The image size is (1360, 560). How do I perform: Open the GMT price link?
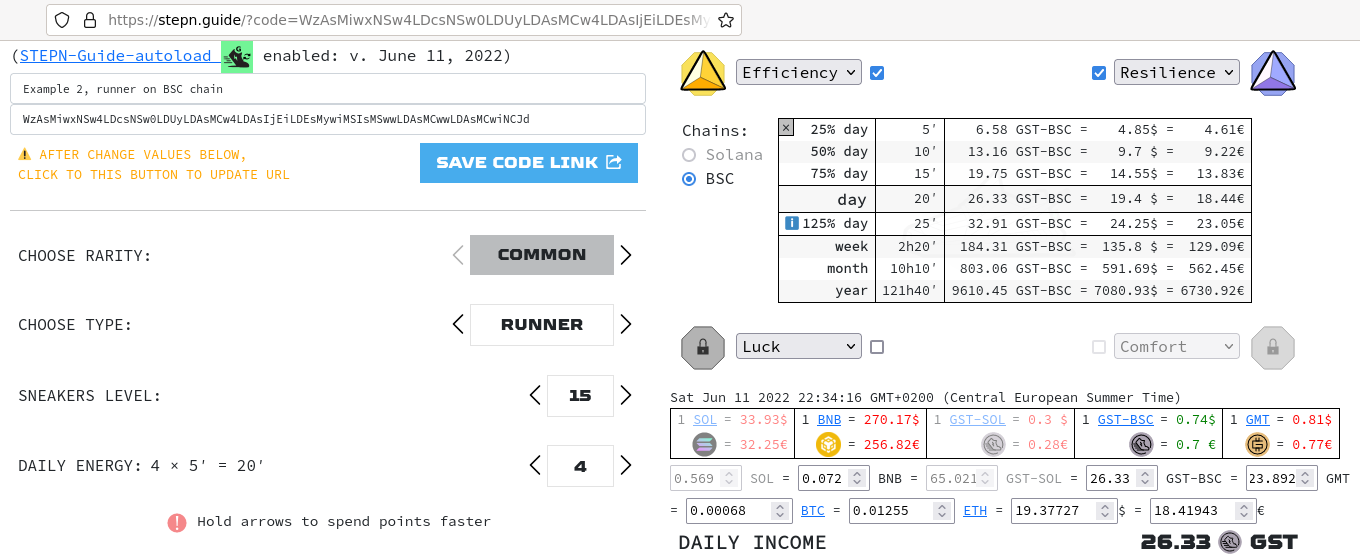click(1257, 420)
